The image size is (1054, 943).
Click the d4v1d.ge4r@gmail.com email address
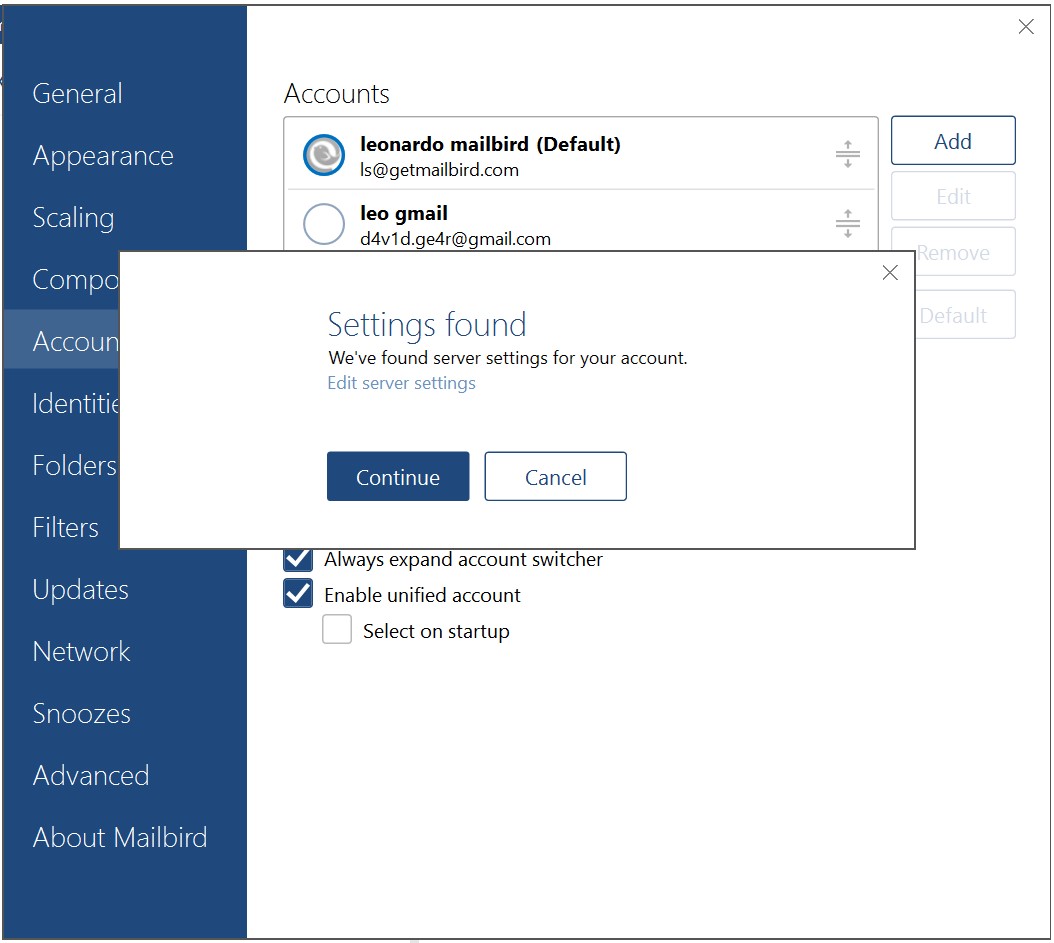click(x=455, y=239)
